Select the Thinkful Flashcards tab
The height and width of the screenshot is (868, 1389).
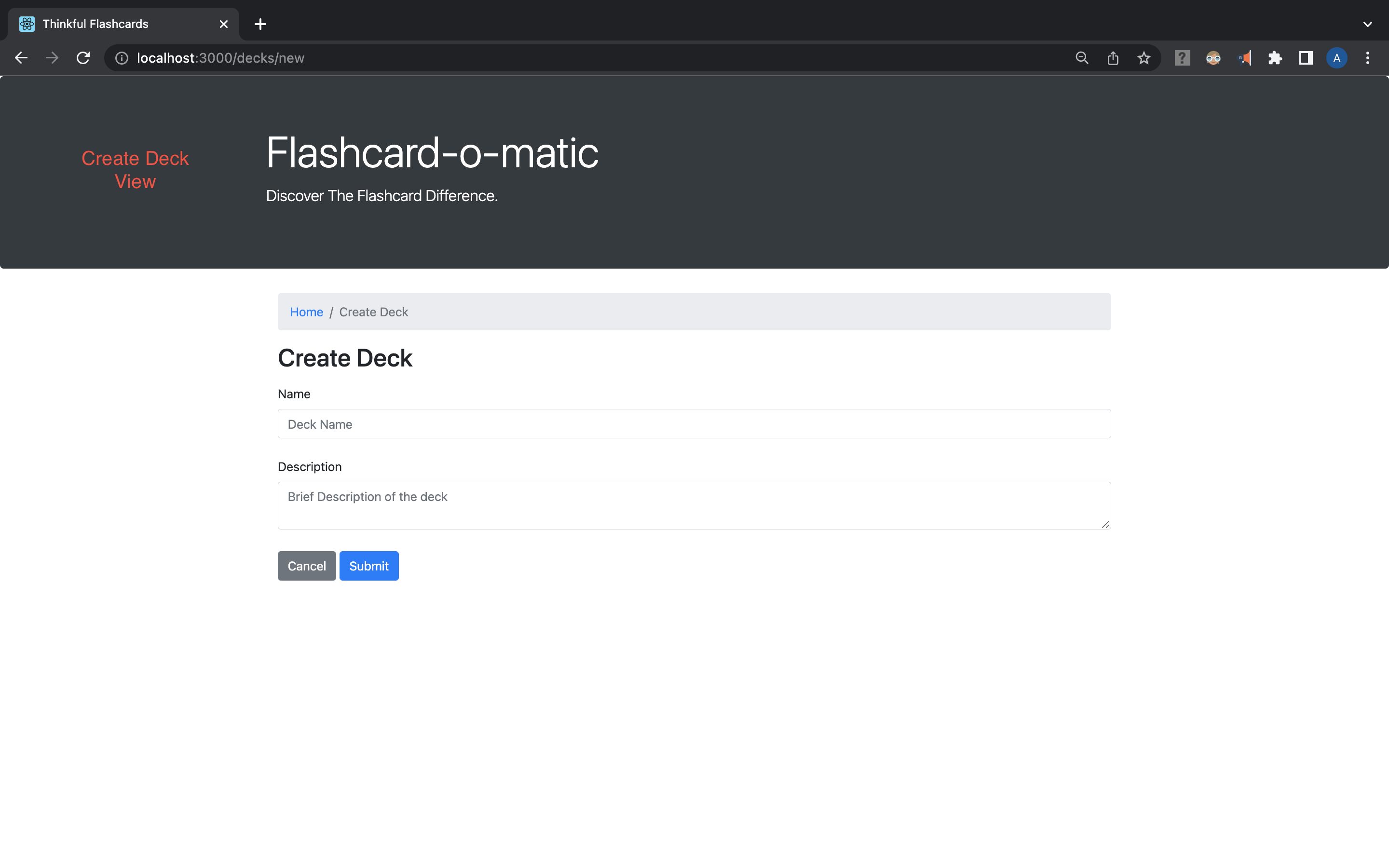click(123, 24)
